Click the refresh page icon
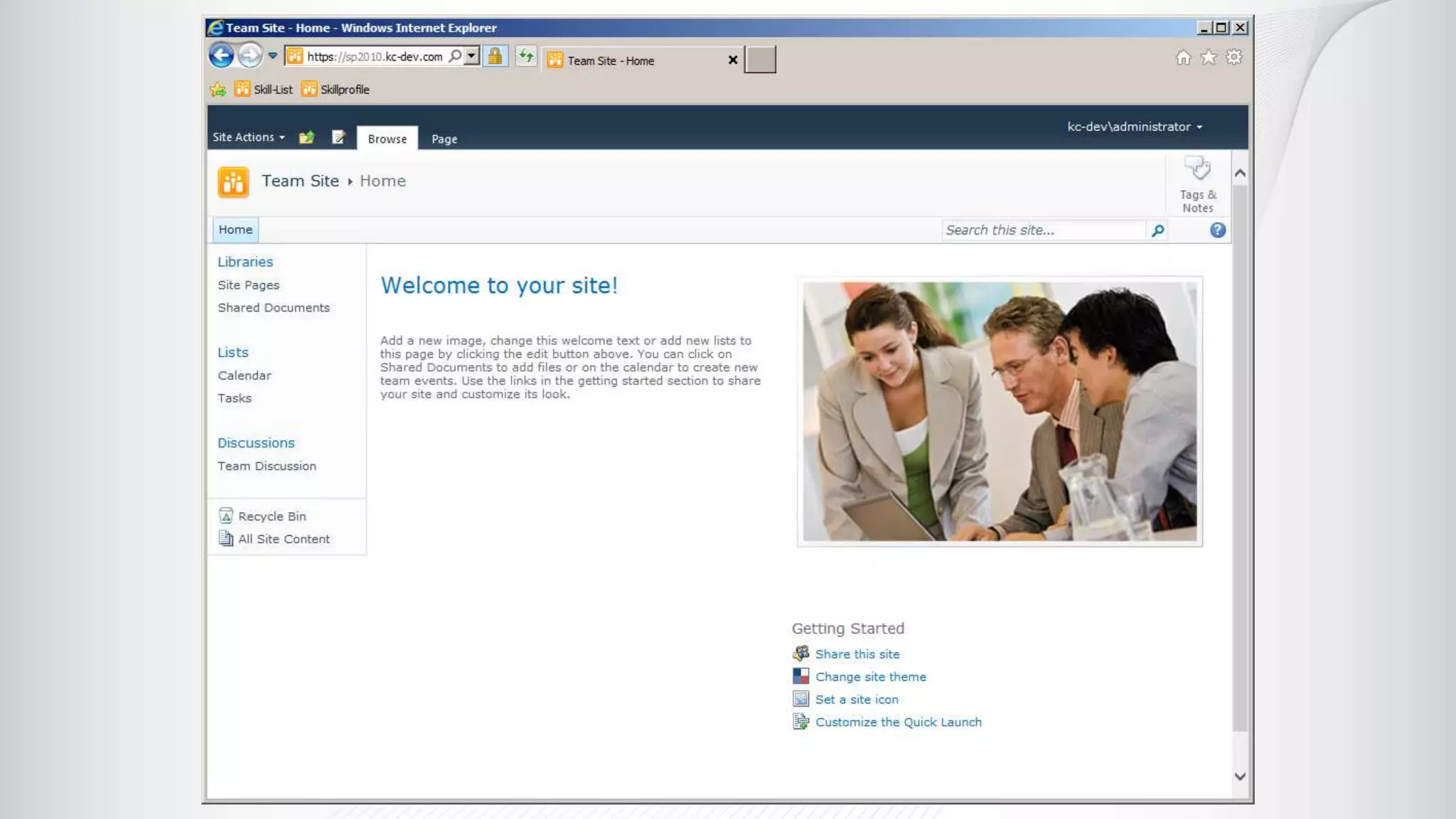 (525, 55)
